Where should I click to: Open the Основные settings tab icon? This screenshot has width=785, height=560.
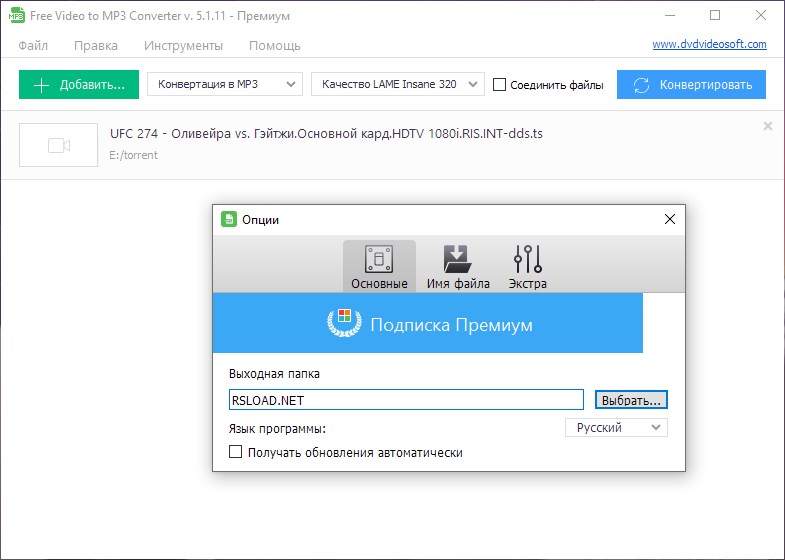point(379,260)
